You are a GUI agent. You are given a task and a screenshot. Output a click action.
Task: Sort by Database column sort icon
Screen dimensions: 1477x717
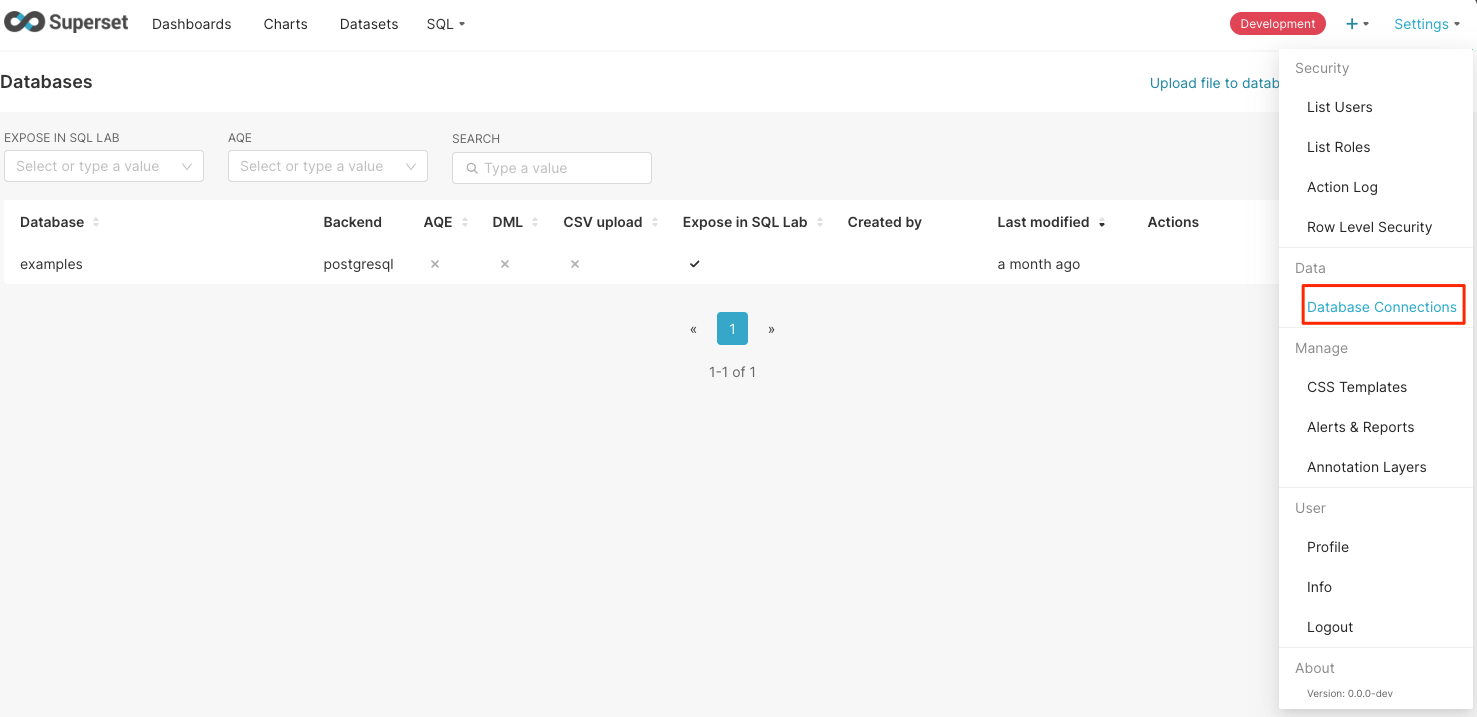click(x=96, y=222)
